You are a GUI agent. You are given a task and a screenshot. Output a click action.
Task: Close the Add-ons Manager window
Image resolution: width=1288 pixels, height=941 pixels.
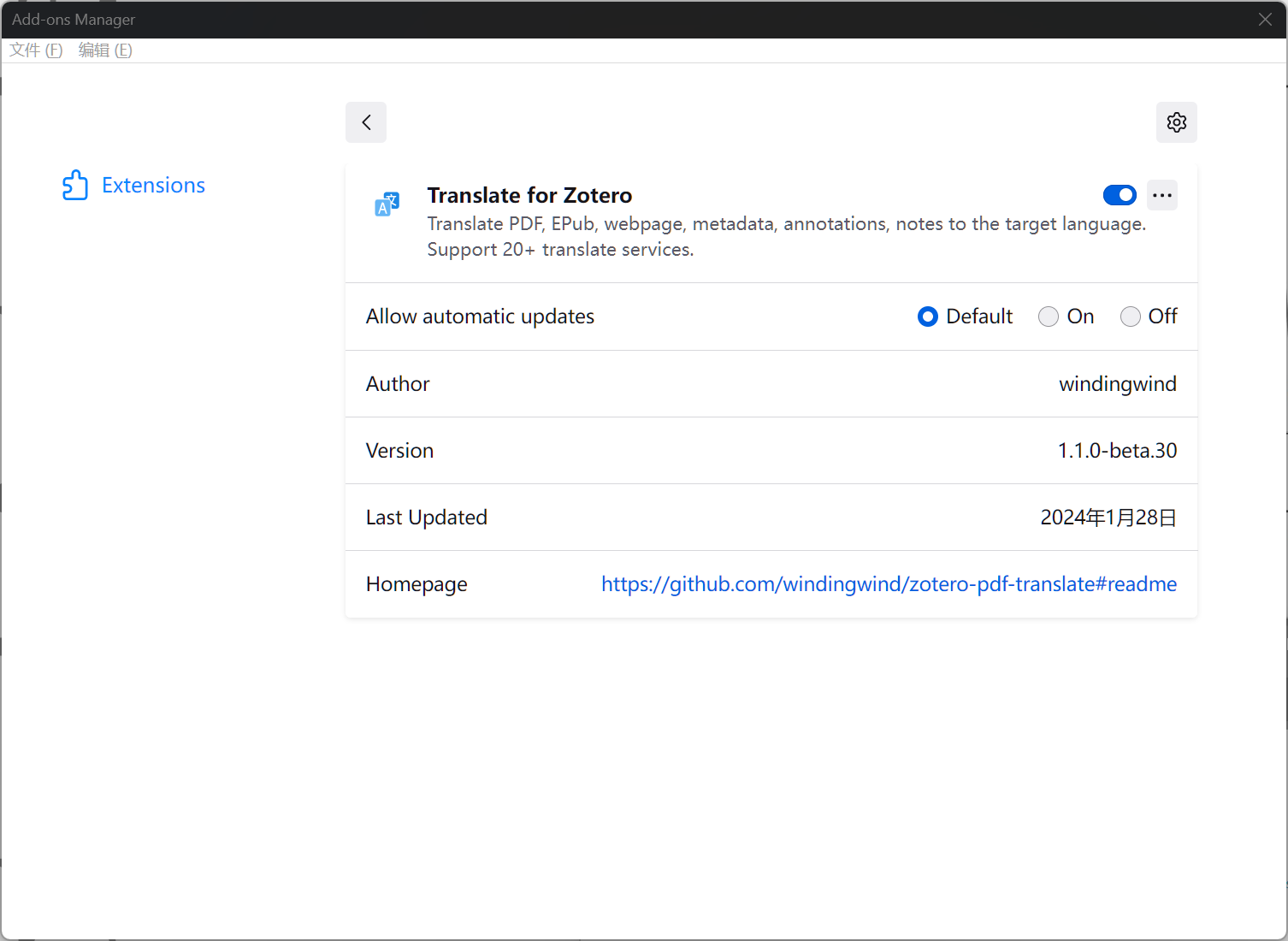tap(1265, 20)
